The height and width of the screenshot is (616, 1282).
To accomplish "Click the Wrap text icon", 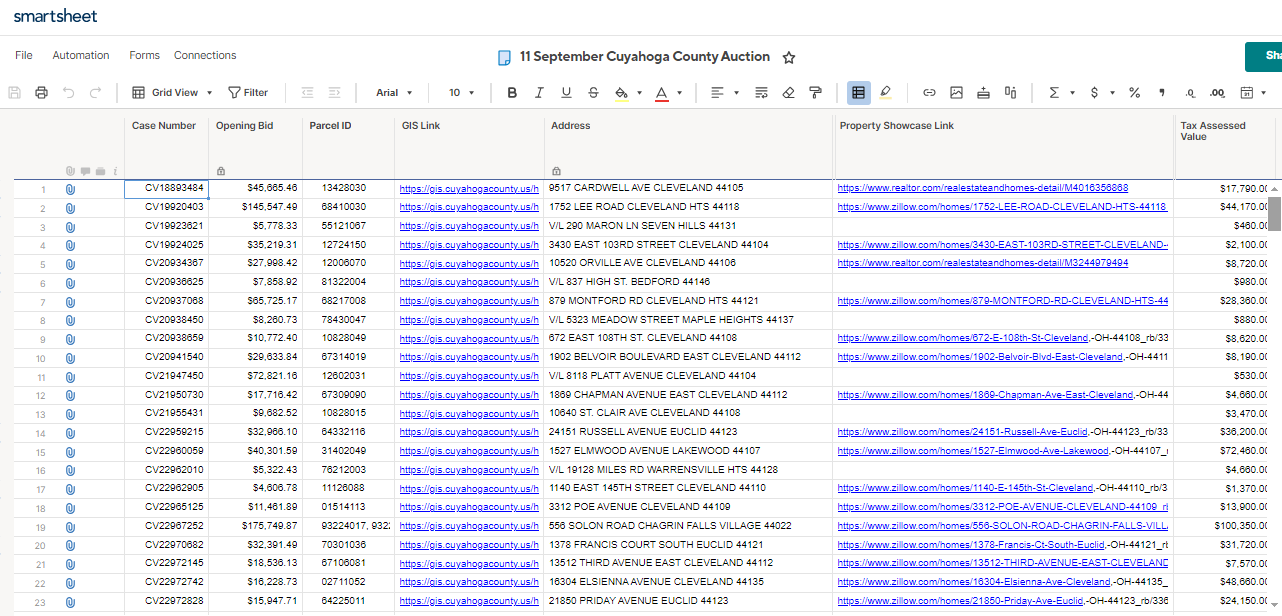I will pyautogui.click(x=761, y=93).
